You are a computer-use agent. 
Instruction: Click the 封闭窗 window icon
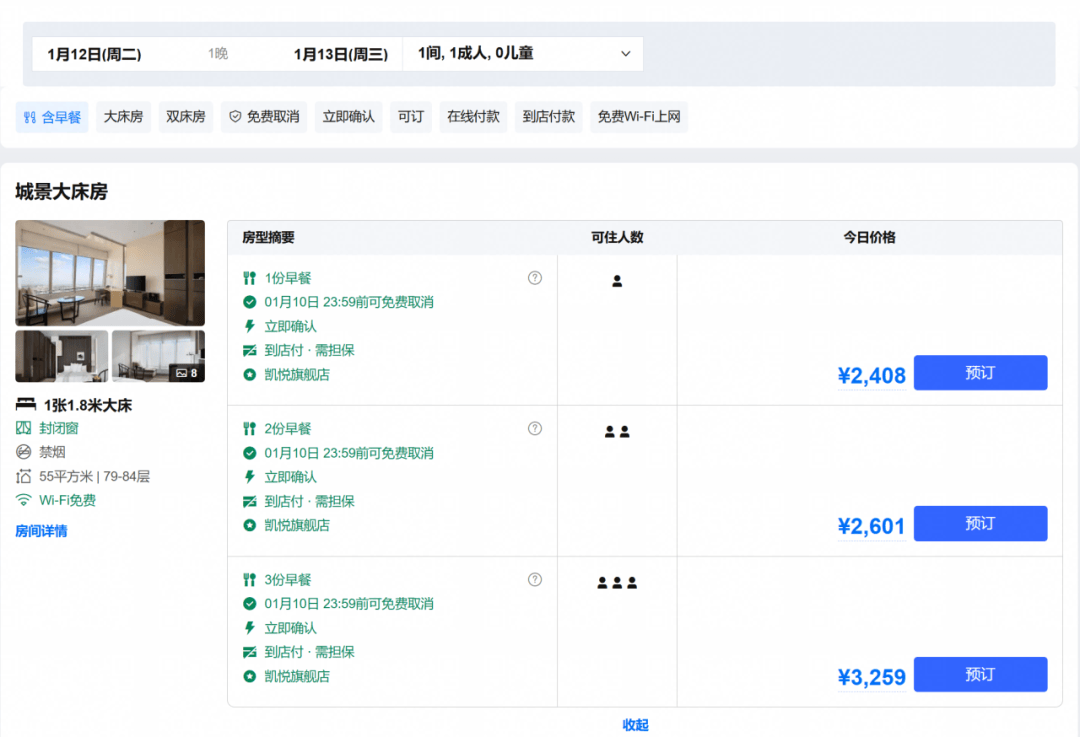23,428
